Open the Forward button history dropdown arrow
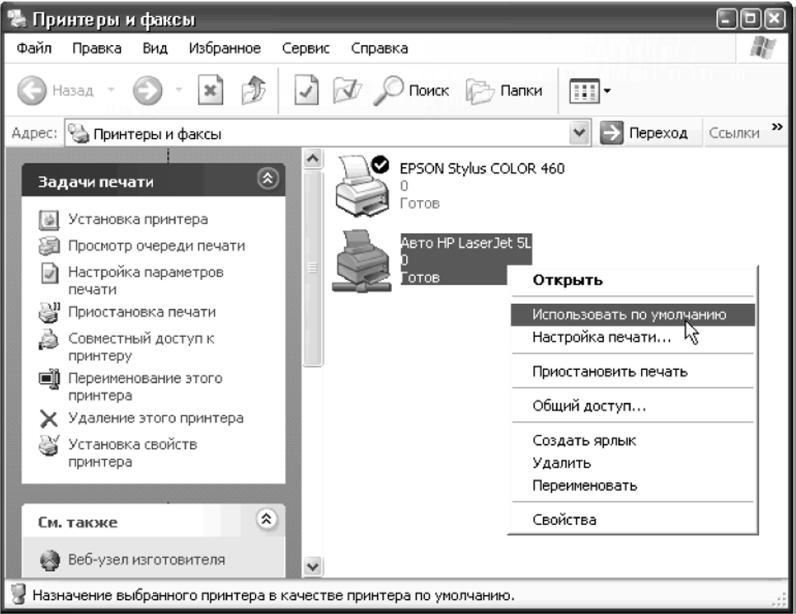The width and height of the screenshot is (796, 614). (x=178, y=90)
